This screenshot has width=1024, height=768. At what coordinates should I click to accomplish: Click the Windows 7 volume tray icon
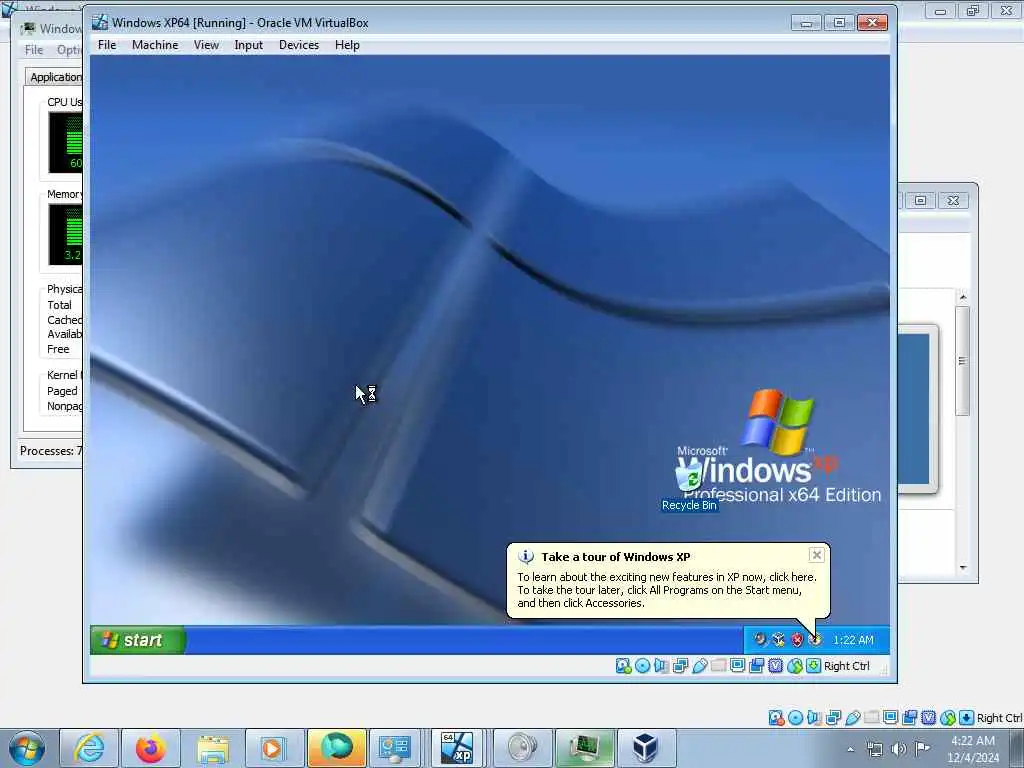[899, 749]
